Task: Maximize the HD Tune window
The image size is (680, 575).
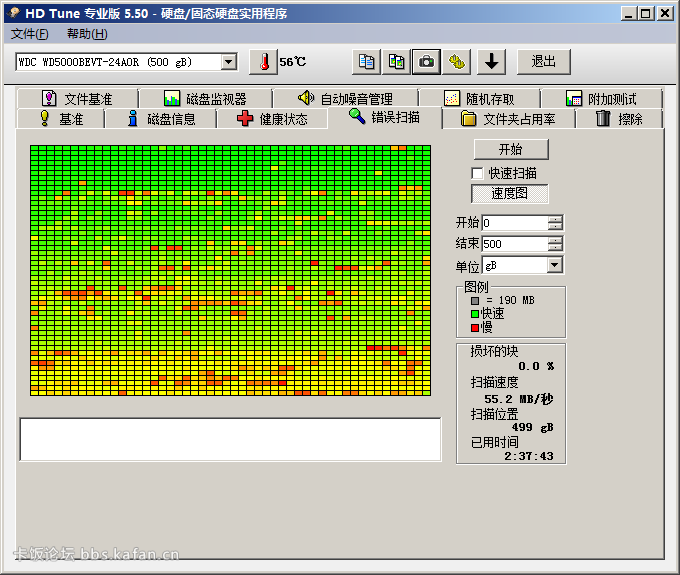Action: [646, 13]
